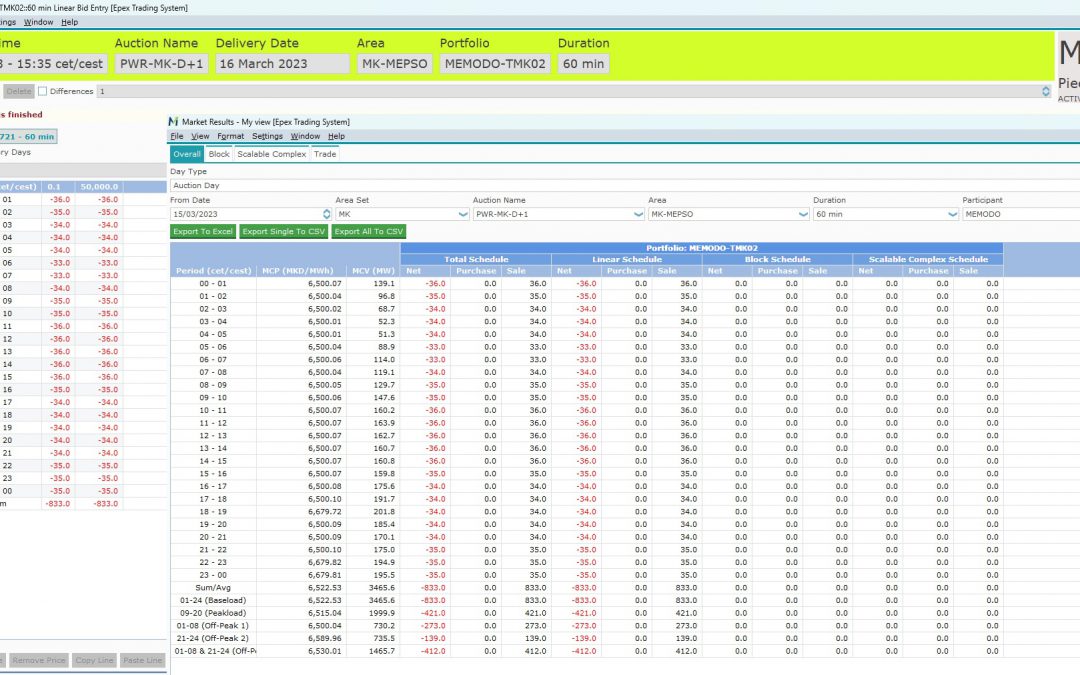Click the spinner arrows beside the Differences field
The width and height of the screenshot is (1080, 675).
1046,91
